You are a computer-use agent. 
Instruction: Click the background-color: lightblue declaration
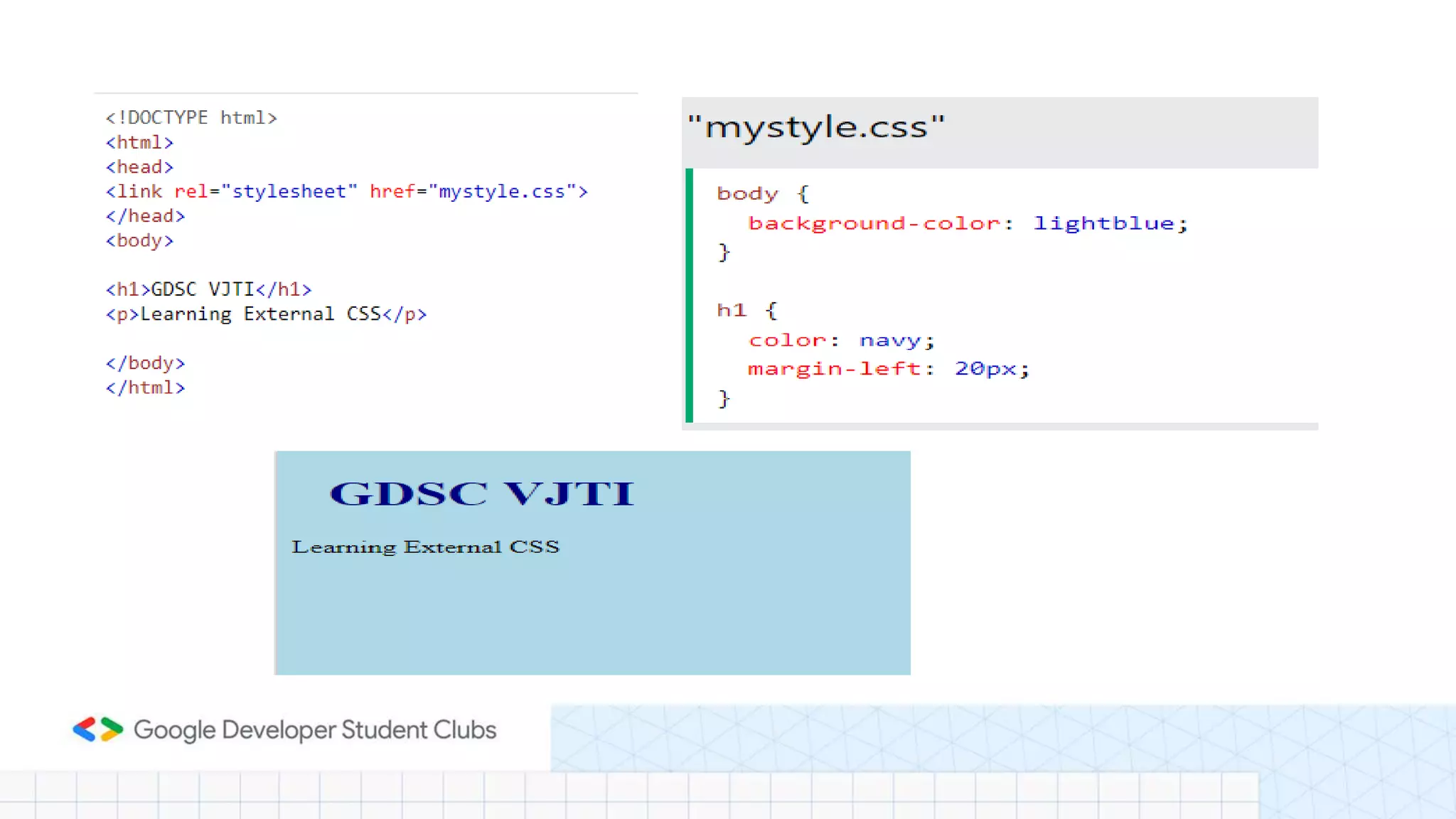[x=968, y=223]
